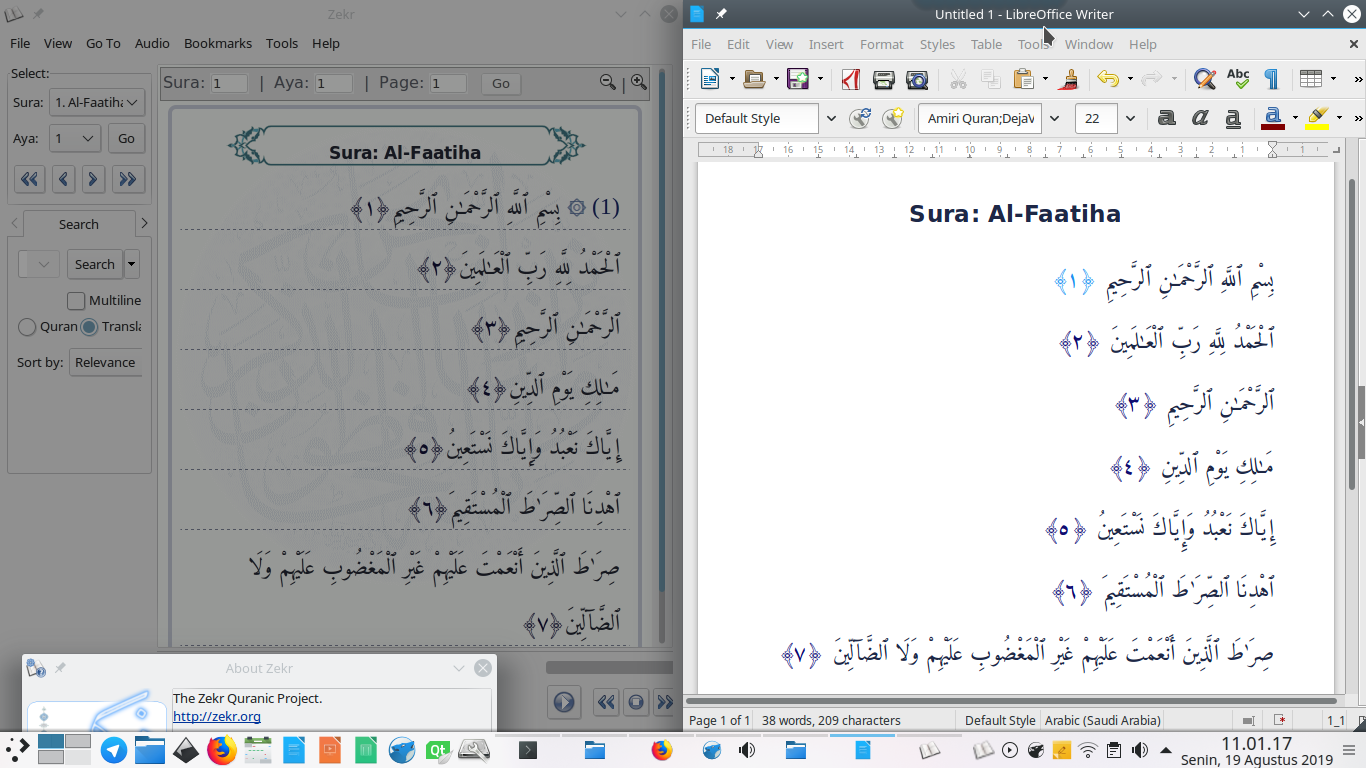Select the Clone Formatting brush in Writer
The width and height of the screenshot is (1366, 768).
coord(1068,79)
